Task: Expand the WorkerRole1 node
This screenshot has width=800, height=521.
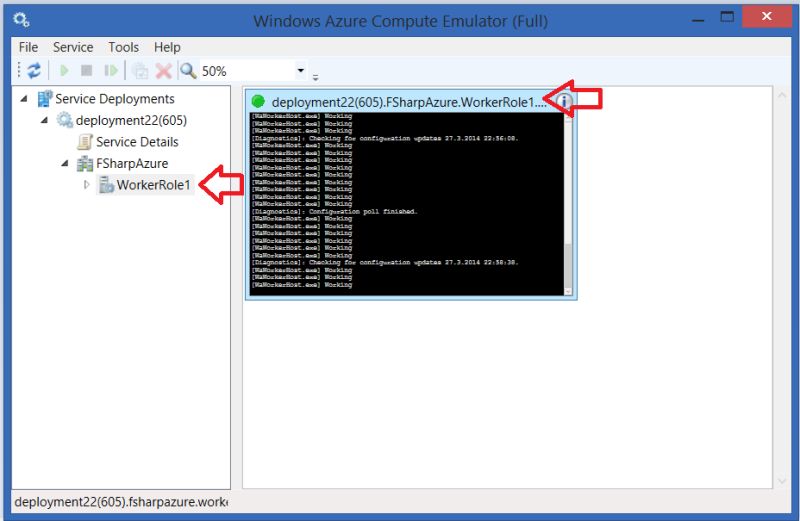Action: [x=87, y=184]
